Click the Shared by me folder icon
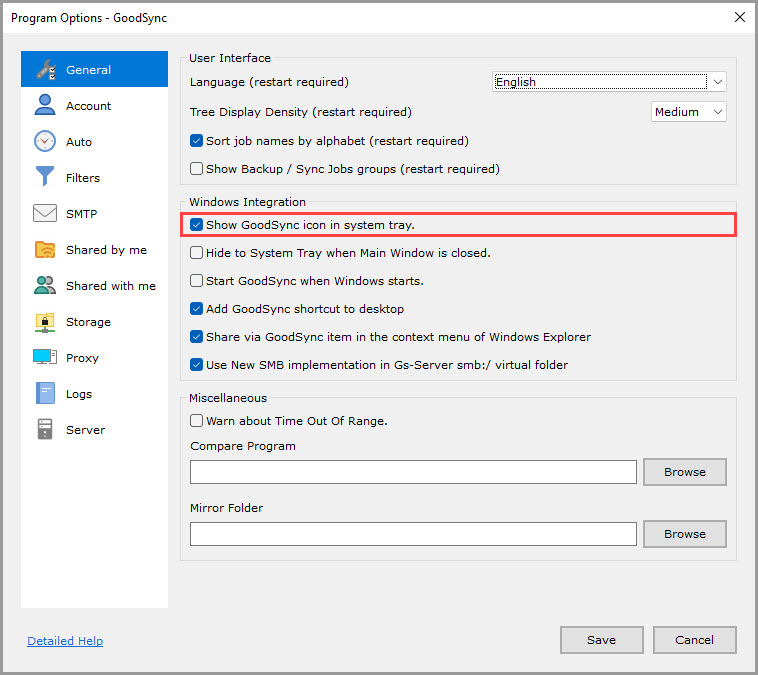The width and height of the screenshot is (758, 675). coord(44,249)
